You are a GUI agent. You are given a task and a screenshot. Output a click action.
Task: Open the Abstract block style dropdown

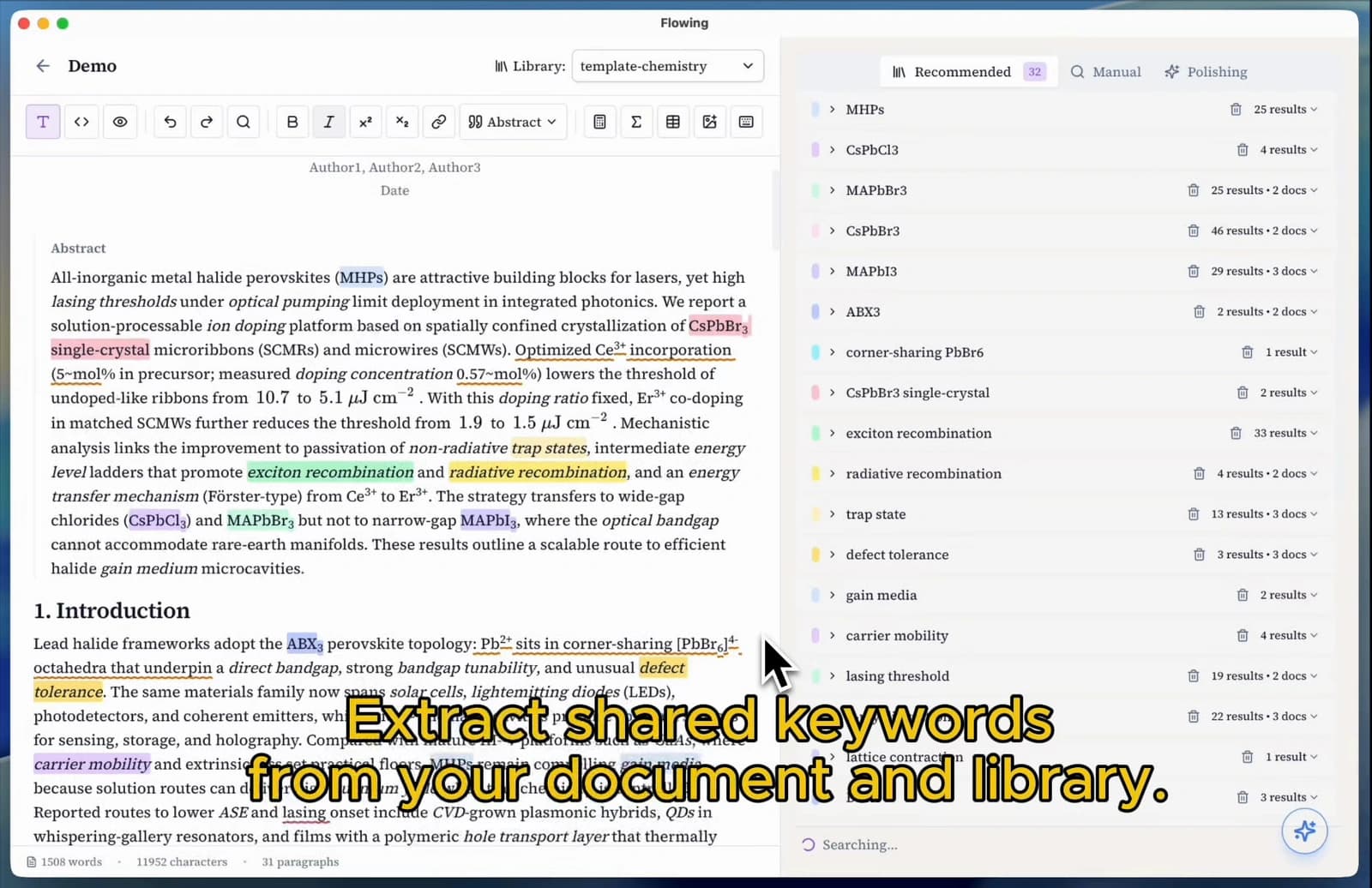coord(513,122)
